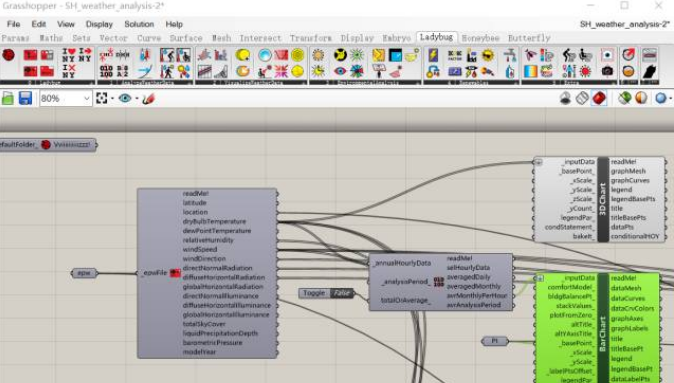Click the epw parameter node
This screenshot has width=674, height=383.
click(84, 273)
